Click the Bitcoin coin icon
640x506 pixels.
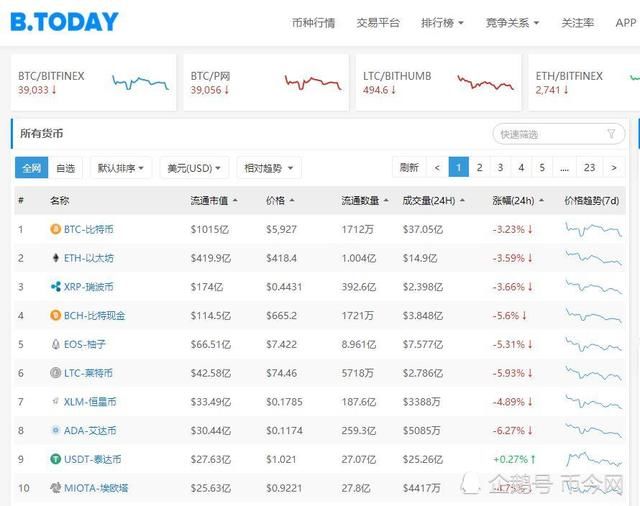tap(56, 229)
